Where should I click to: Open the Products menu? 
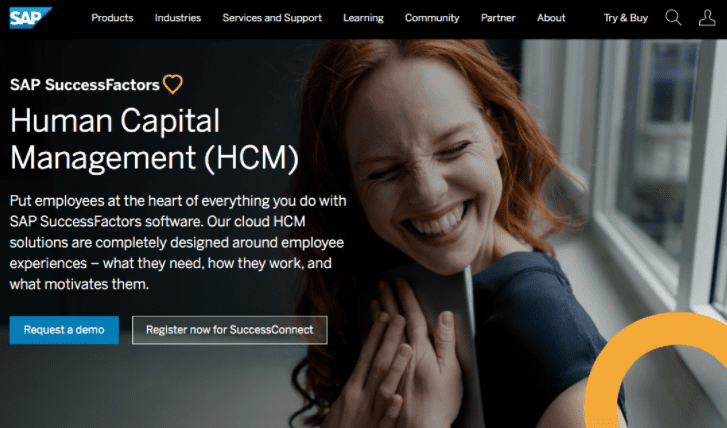click(112, 18)
